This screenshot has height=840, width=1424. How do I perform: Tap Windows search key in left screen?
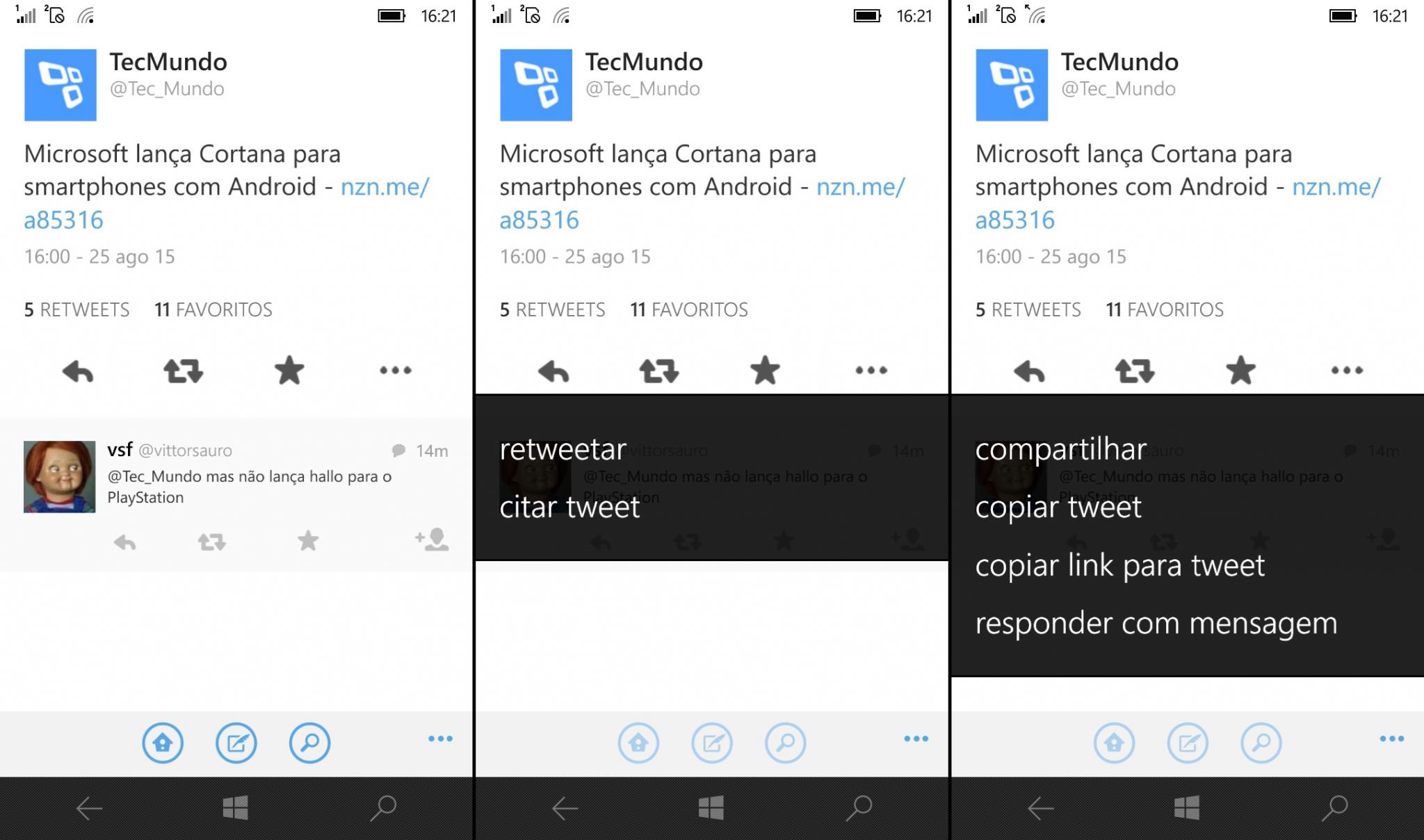pos(383,808)
